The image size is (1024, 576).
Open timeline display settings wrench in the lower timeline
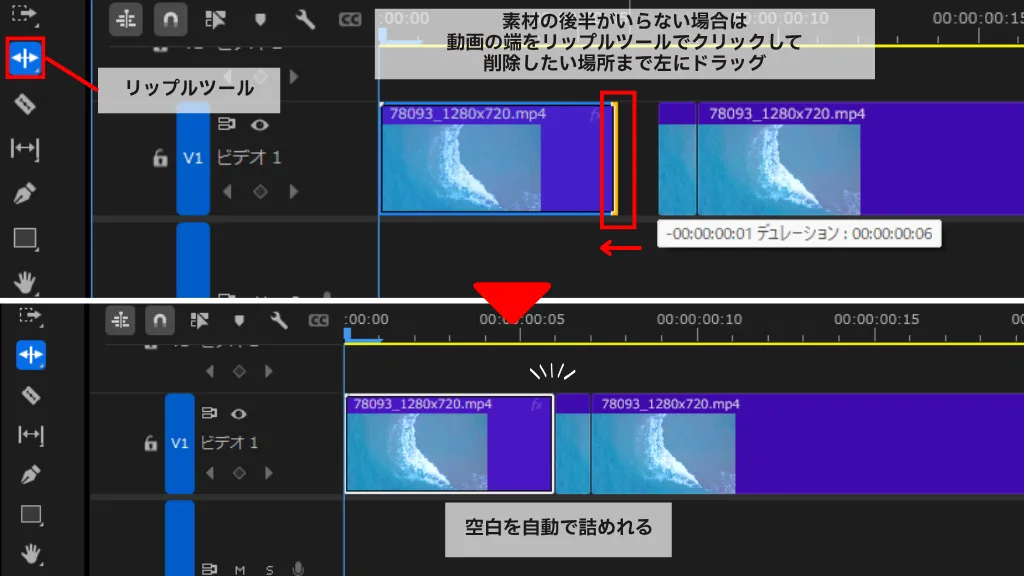point(279,320)
